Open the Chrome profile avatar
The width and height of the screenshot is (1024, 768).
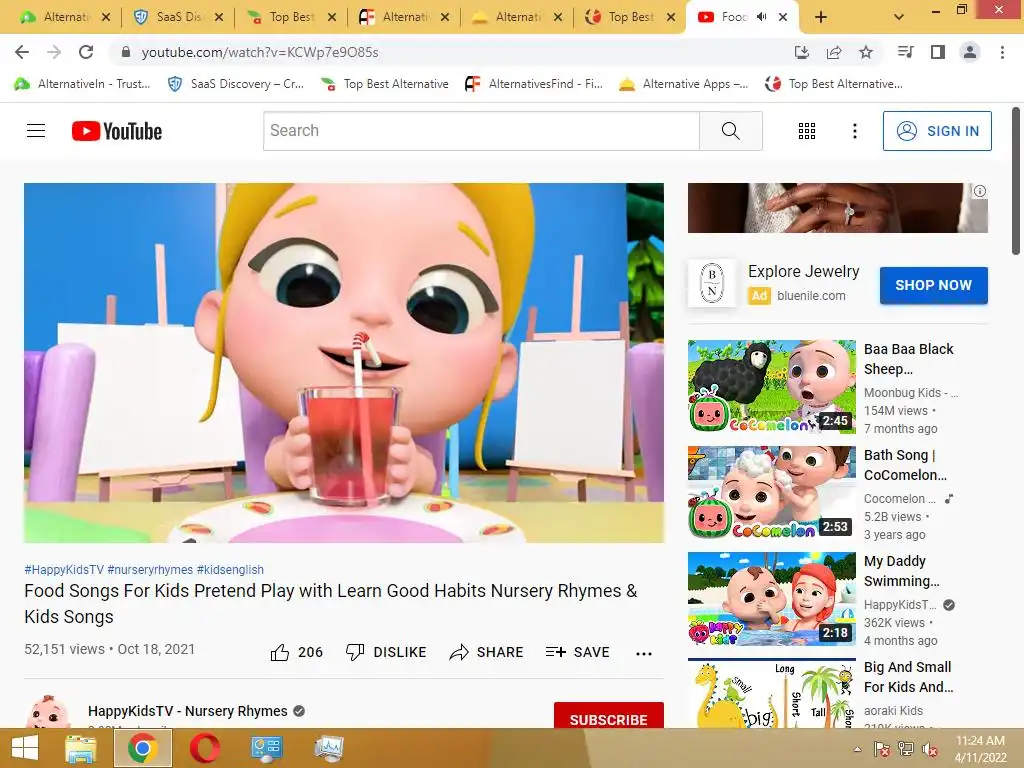pos(970,52)
